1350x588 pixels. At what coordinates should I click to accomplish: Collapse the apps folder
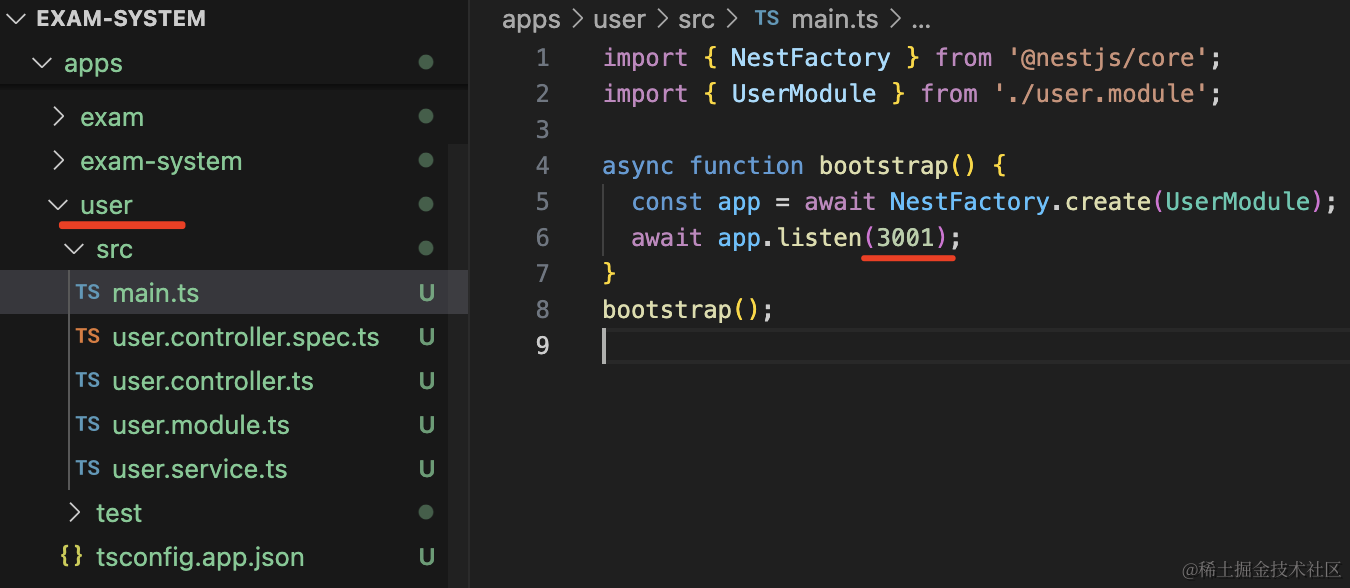pyautogui.click(x=41, y=63)
